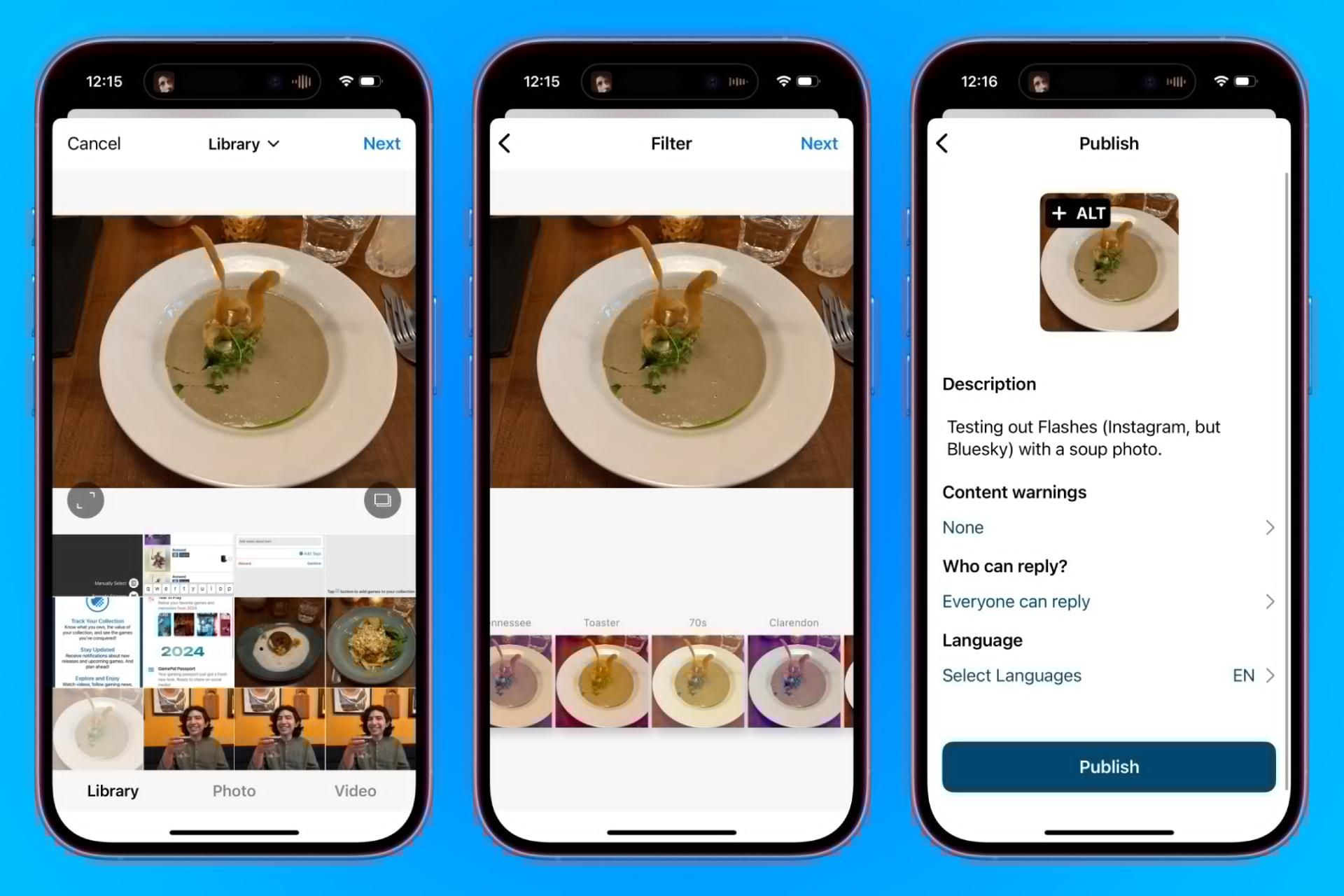Click Next on the Filter screen
The height and width of the screenshot is (896, 1344).
coord(818,143)
